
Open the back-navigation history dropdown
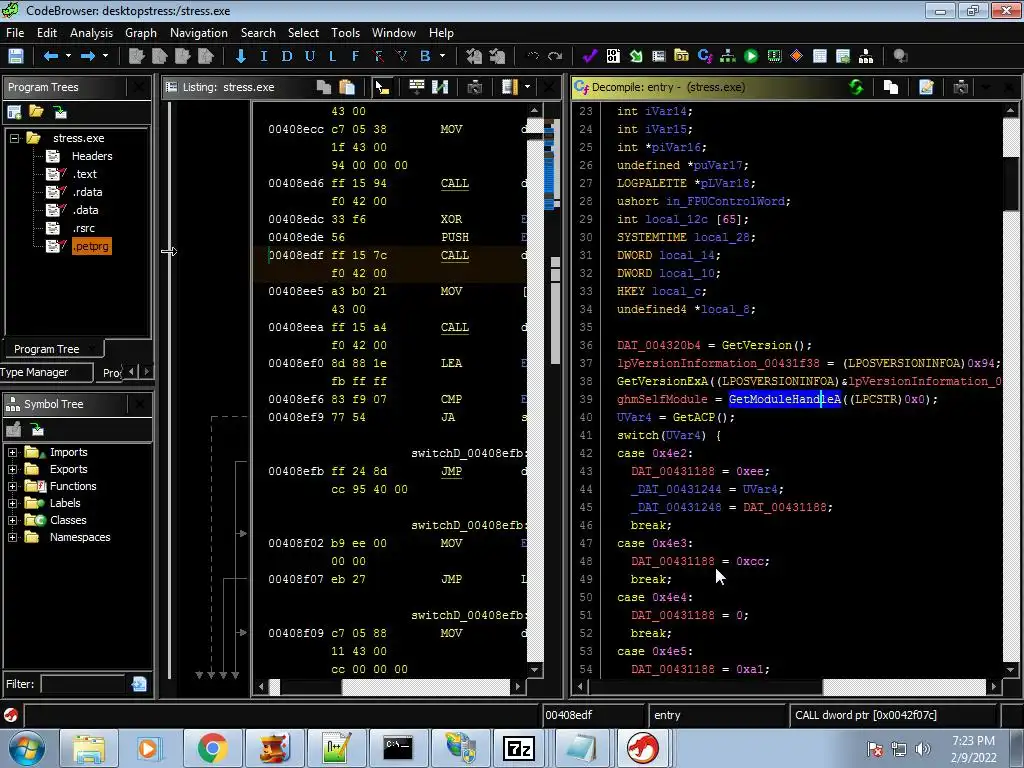[x=68, y=56]
